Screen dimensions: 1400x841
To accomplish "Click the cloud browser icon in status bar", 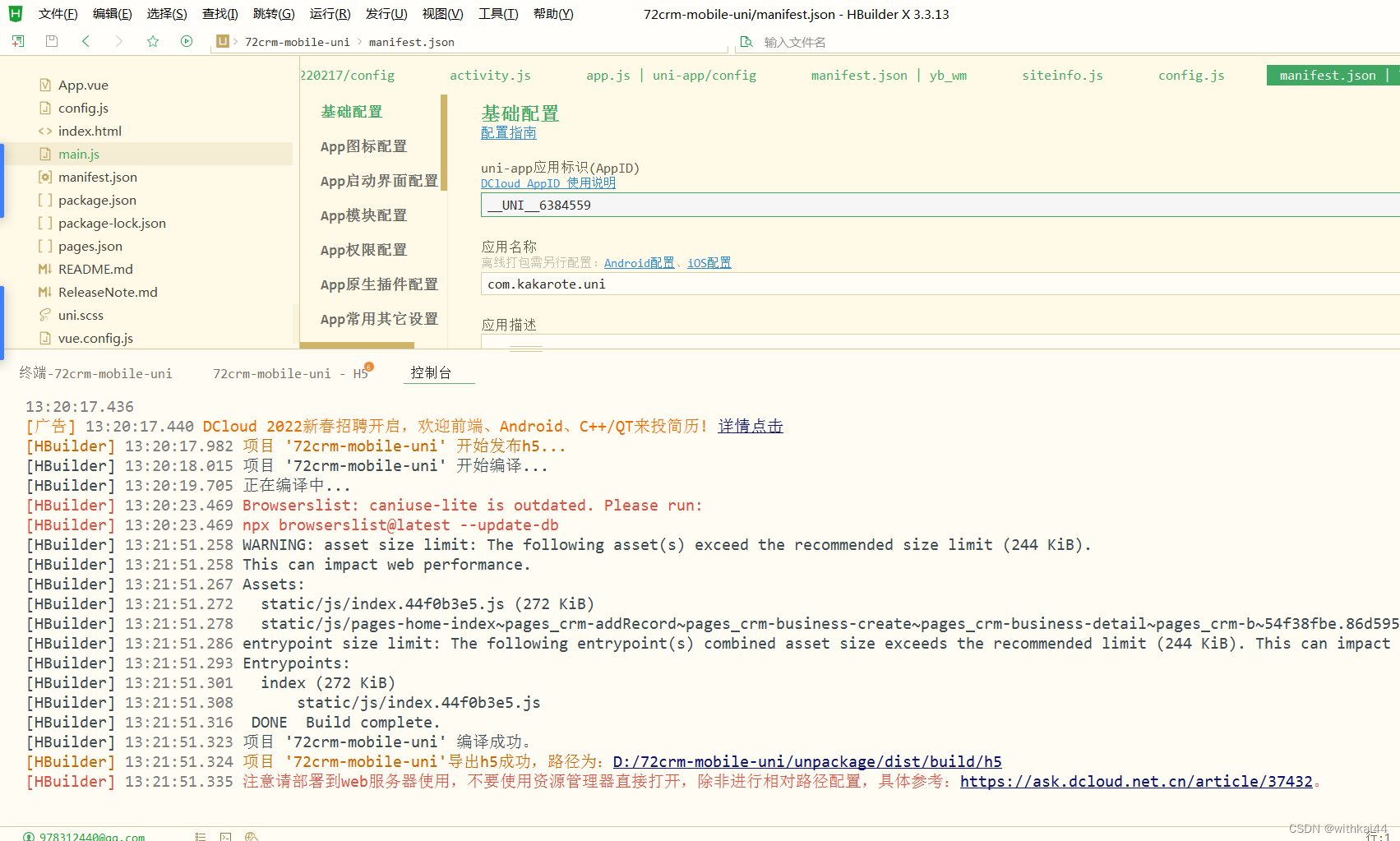I will [252, 837].
